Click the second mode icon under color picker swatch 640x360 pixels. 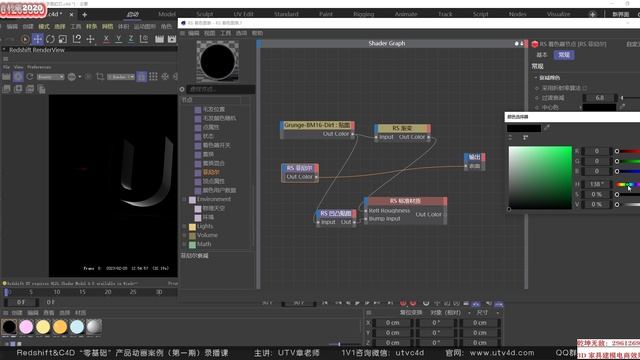point(525,138)
